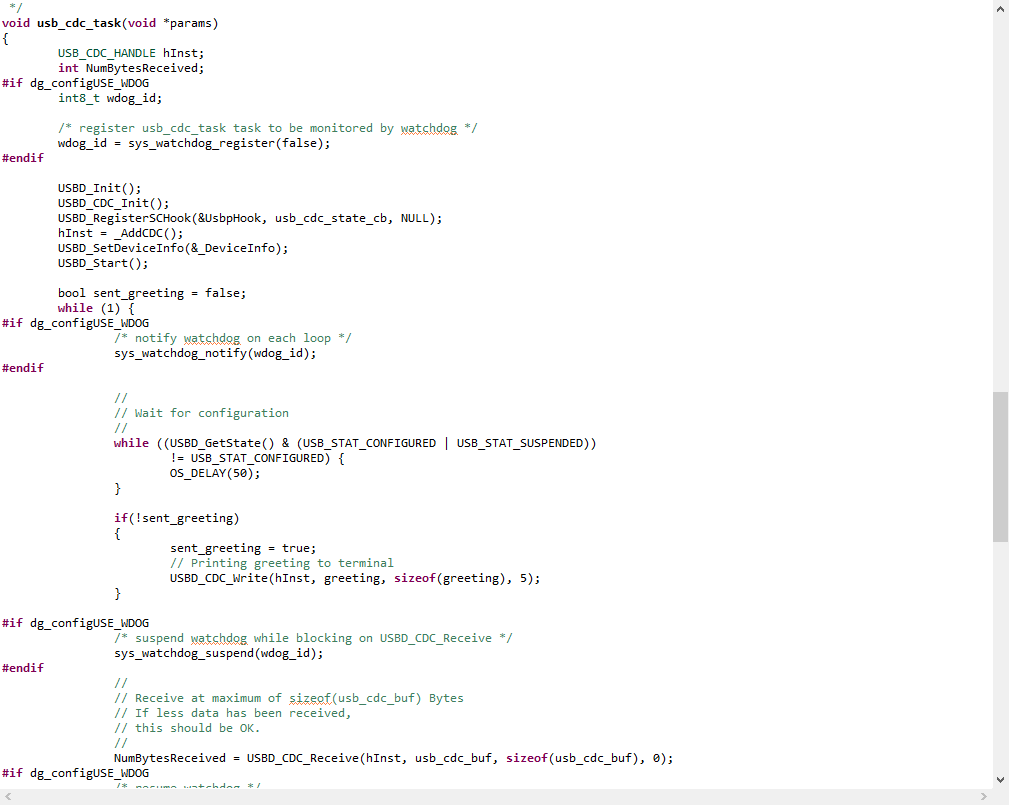The width and height of the screenshot is (1009, 805).
Task: Click the horizontal scrollbar track
Action: point(500,797)
